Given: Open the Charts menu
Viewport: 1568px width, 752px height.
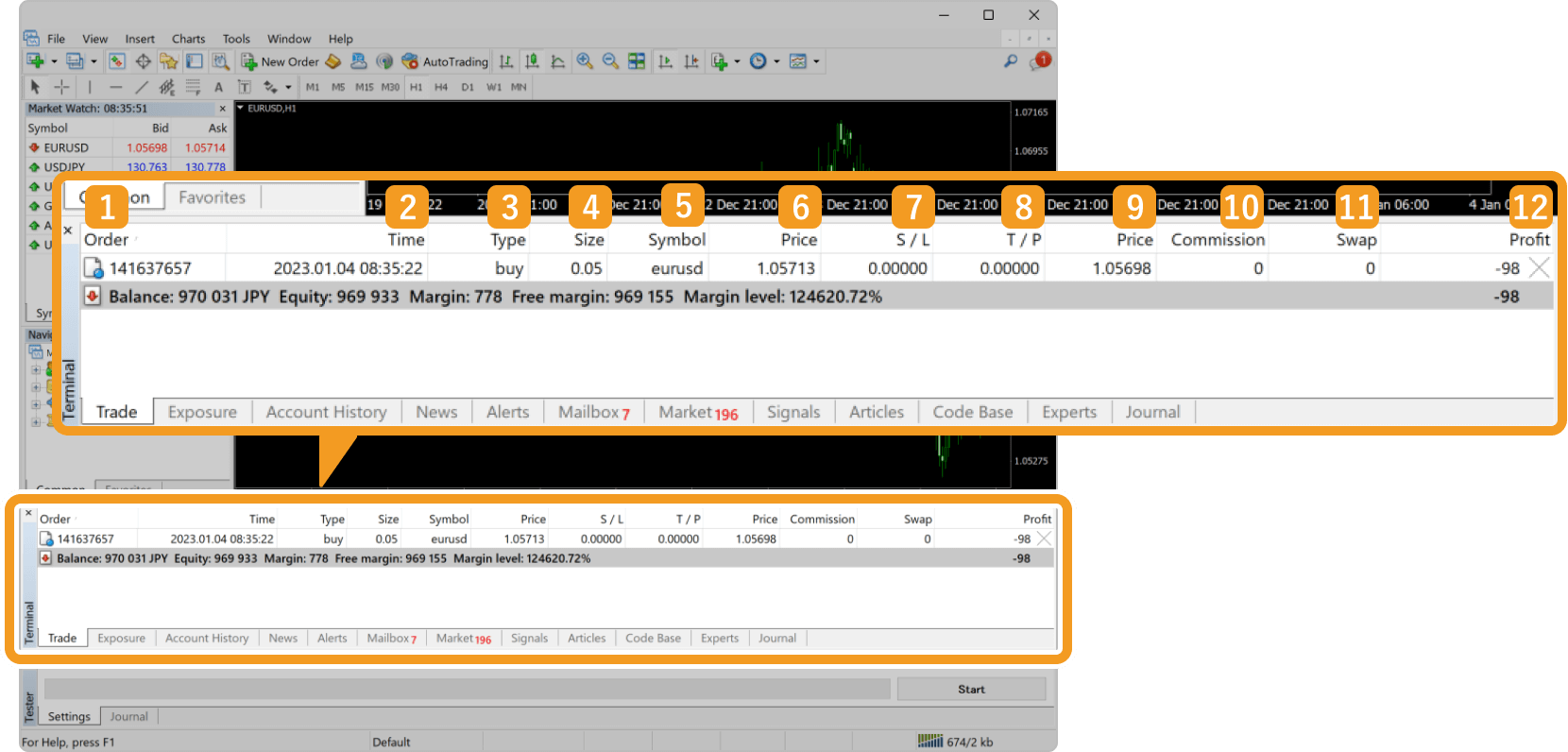Looking at the screenshot, I should click(189, 39).
